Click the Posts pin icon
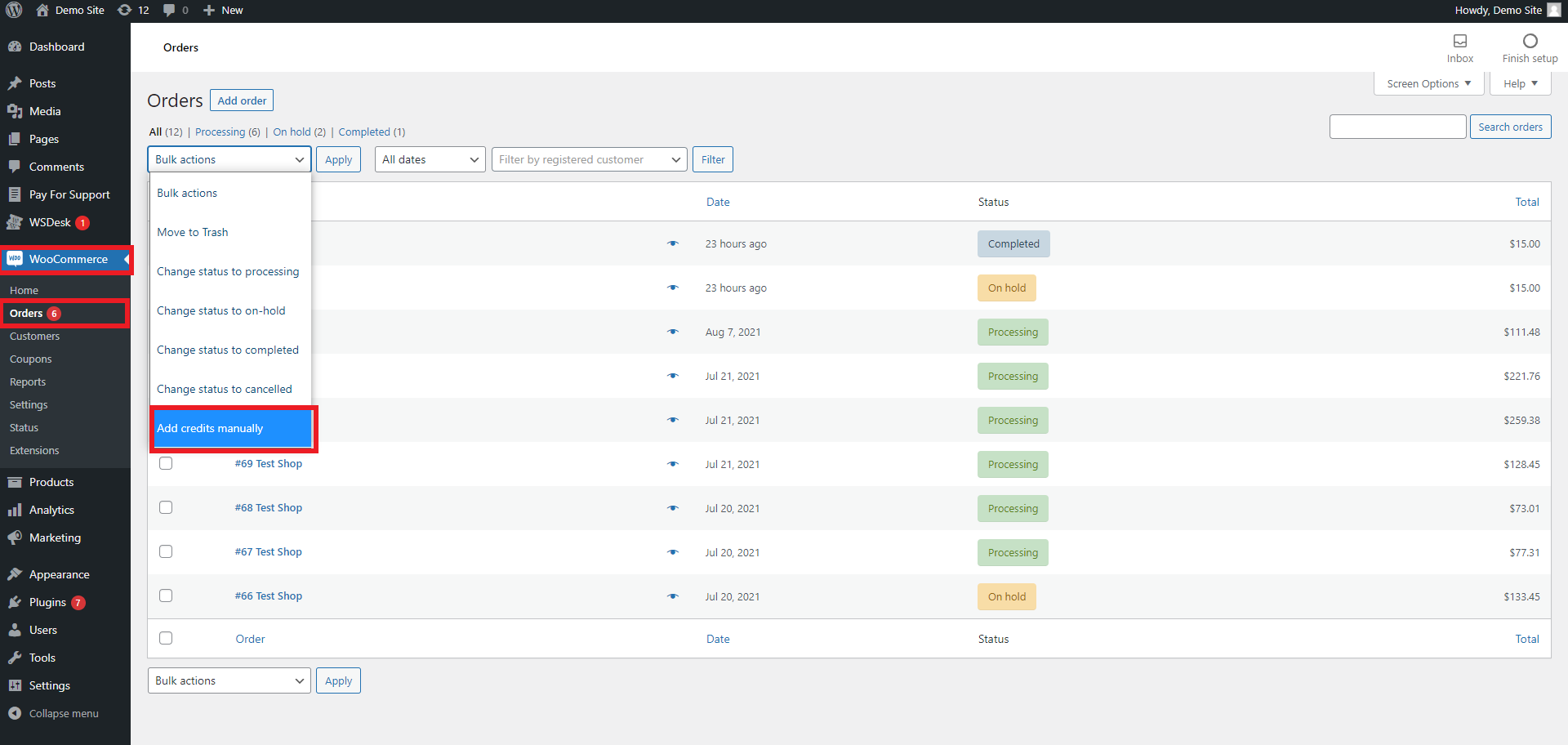1568x745 pixels. coord(15,83)
